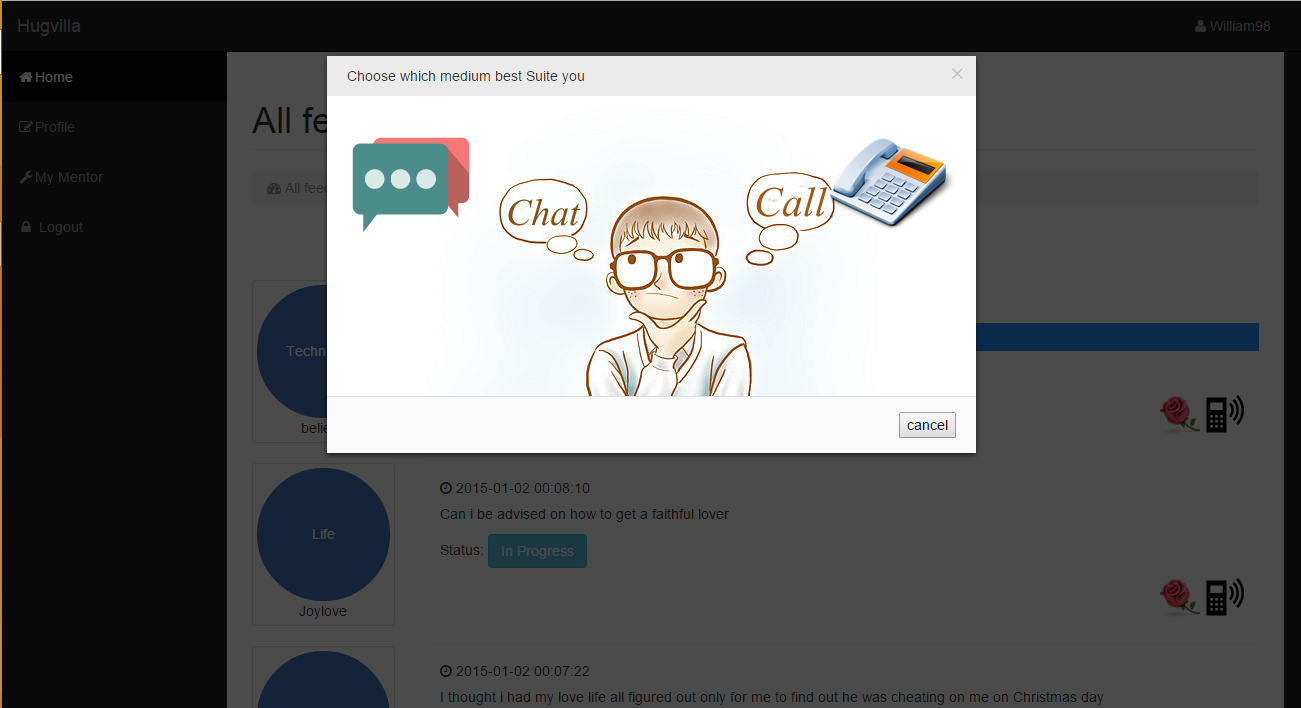
Task: Click the phone signal icon beside Joylove post
Action: (x=1224, y=597)
